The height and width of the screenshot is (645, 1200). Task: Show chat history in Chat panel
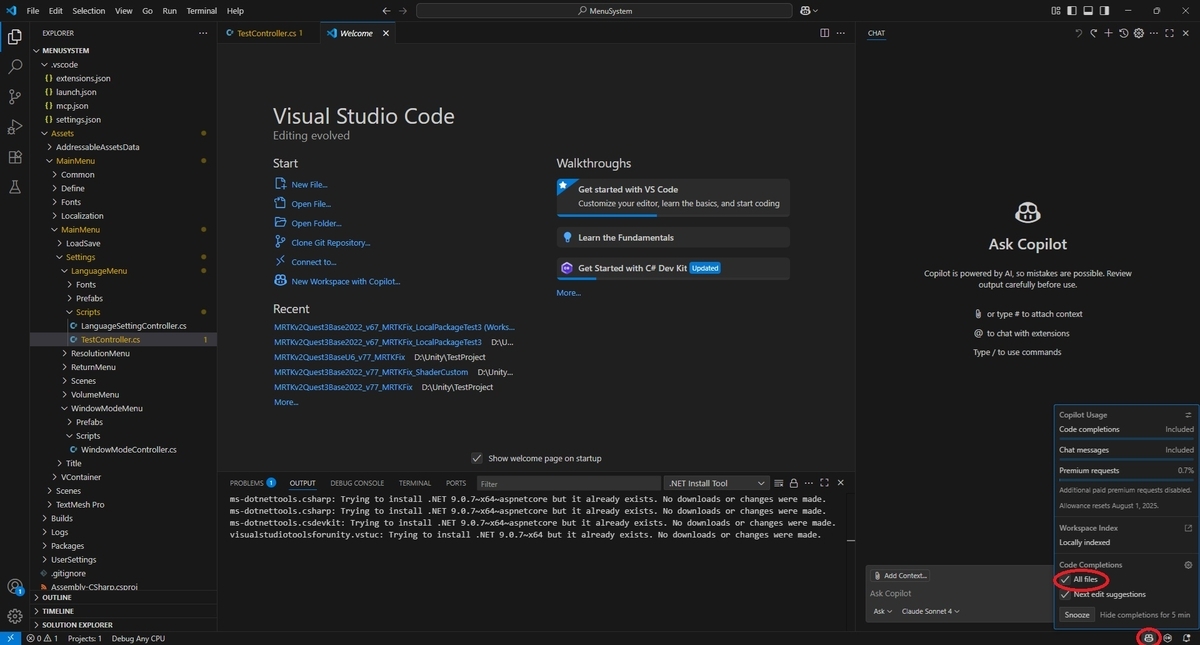coord(1124,33)
